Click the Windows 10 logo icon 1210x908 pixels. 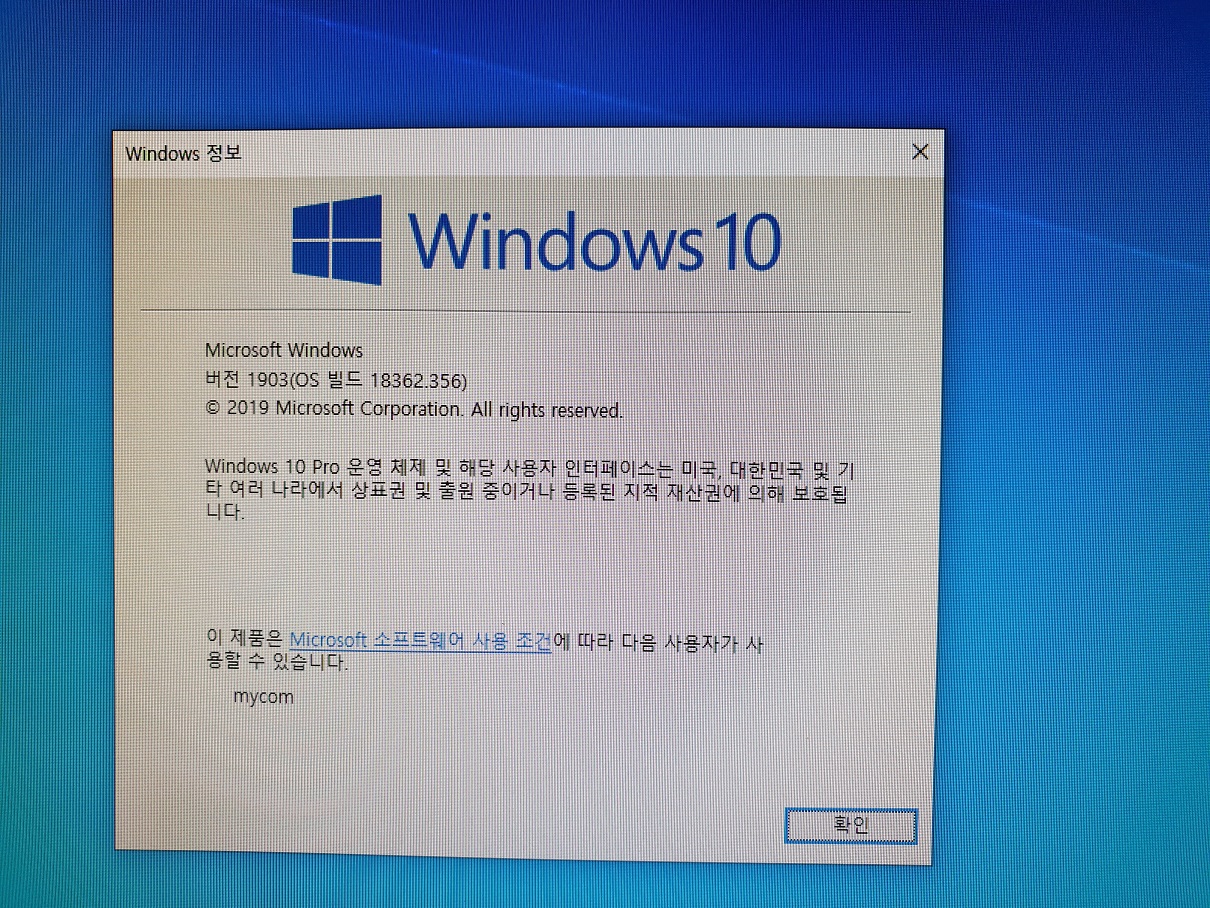[x=337, y=240]
